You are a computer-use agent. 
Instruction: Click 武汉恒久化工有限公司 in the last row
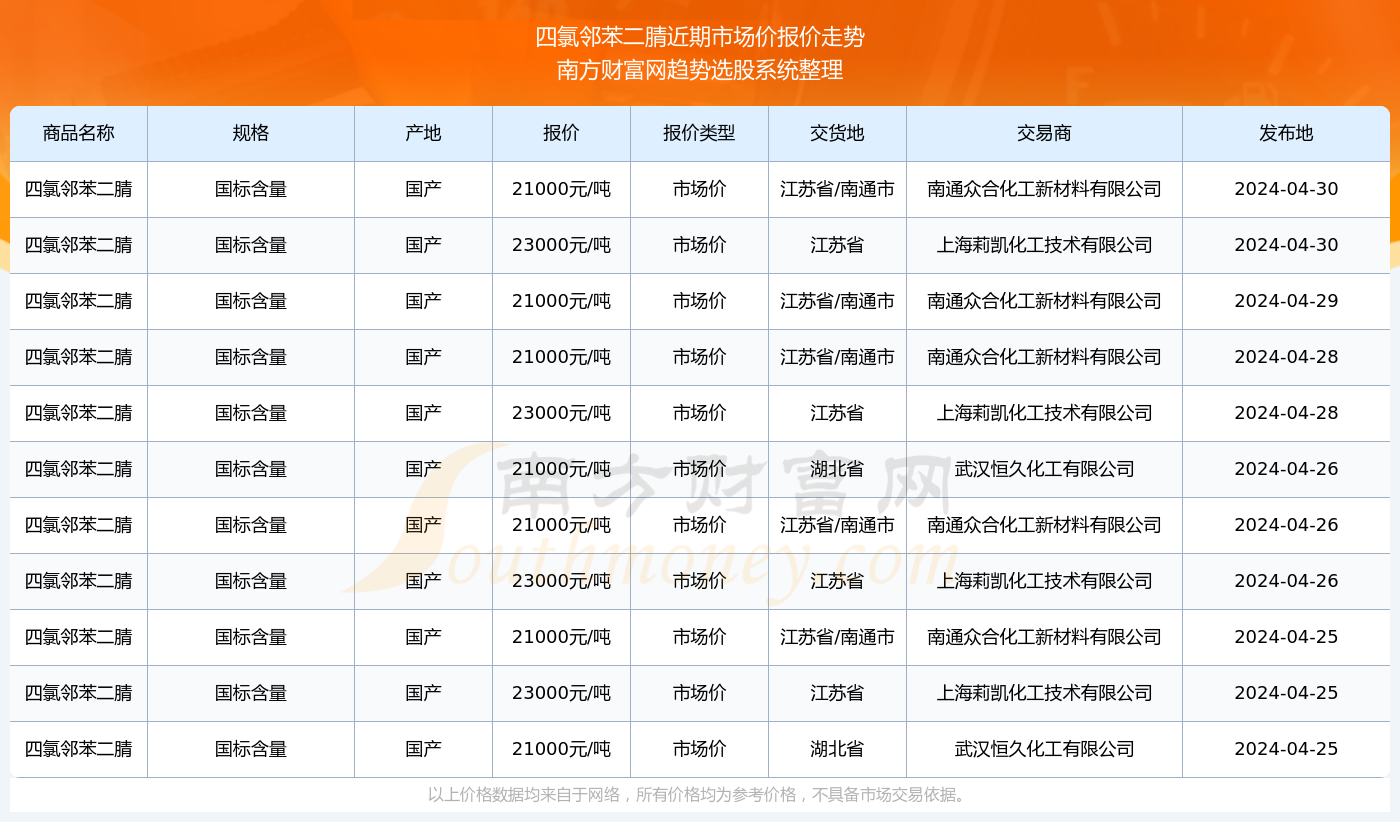coord(1044,749)
